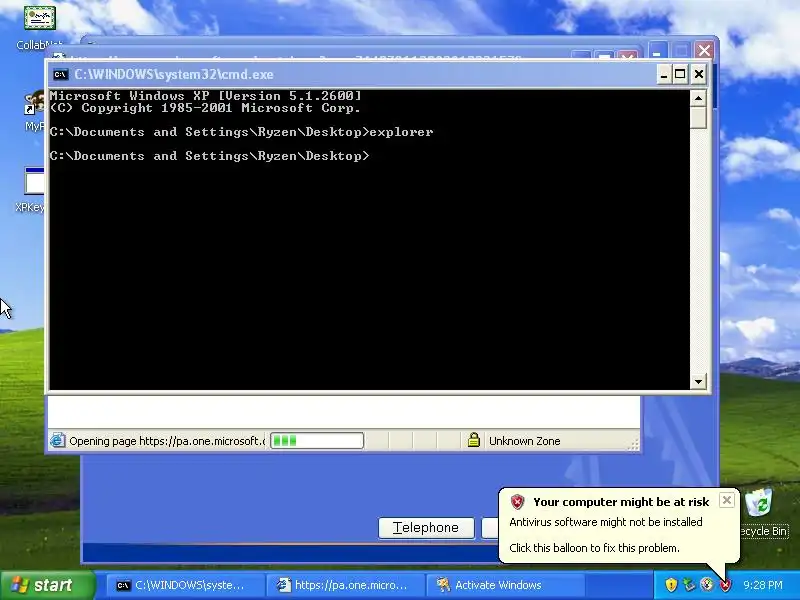Click the '(C) Copyright 1985-2001 Microsoft Corp.' line
Viewport: 800px width, 600px height.
click(x=205, y=108)
